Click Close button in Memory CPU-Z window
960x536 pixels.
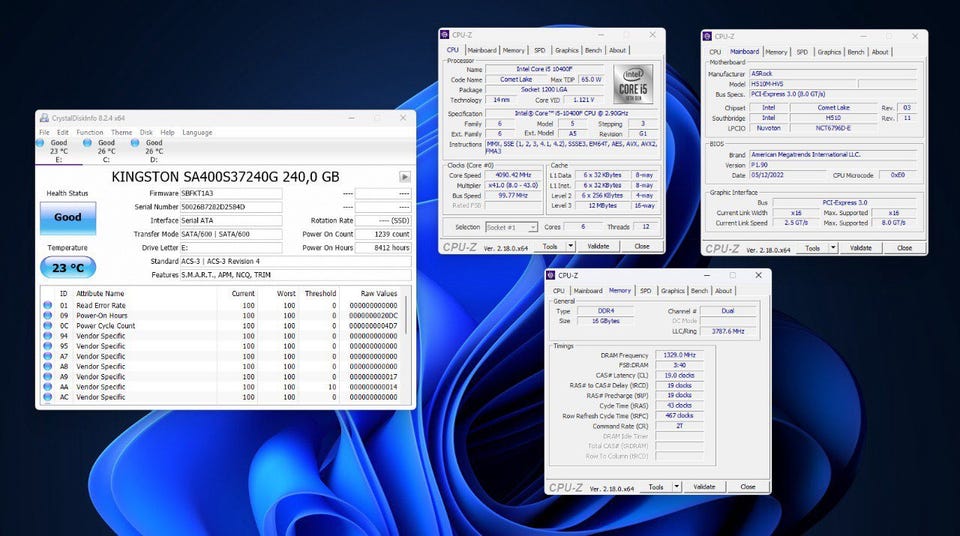[x=747, y=487]
